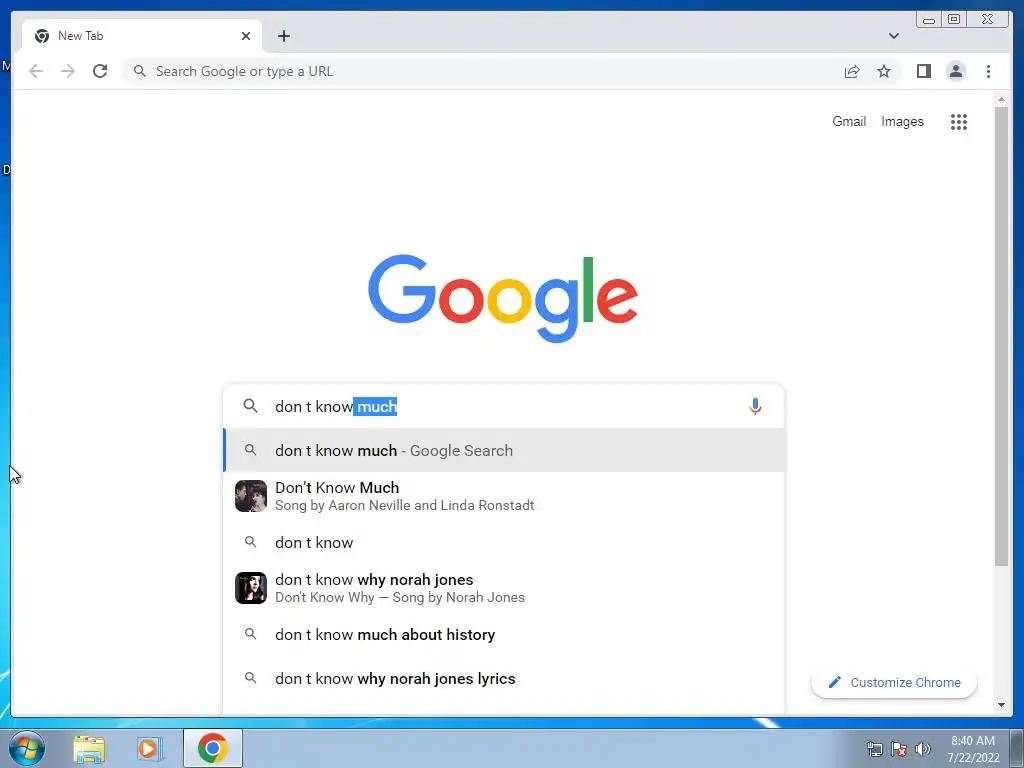The width and height of the screenshot is (1024, 768).
Task: Close the New Tab tab
Action: pos(246,36)
